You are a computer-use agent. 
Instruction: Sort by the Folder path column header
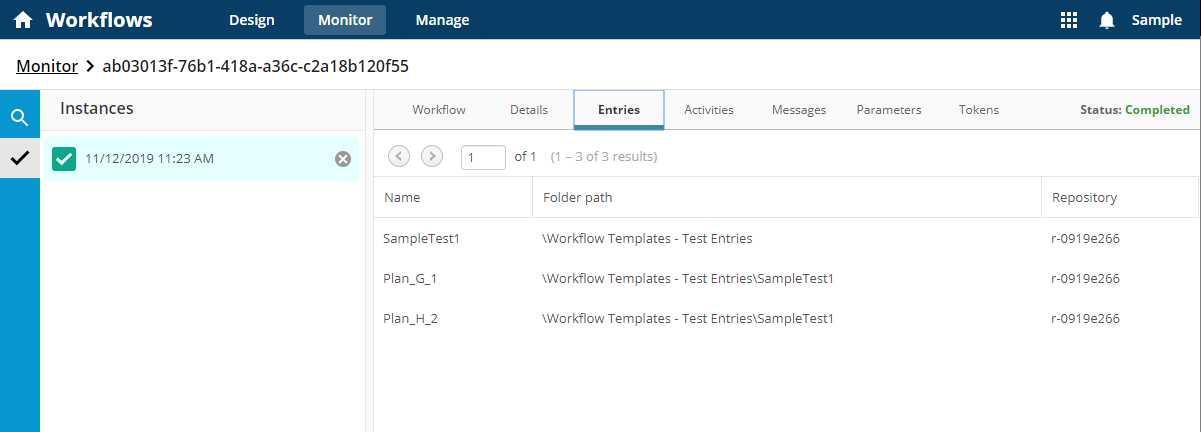pos(577,198)
